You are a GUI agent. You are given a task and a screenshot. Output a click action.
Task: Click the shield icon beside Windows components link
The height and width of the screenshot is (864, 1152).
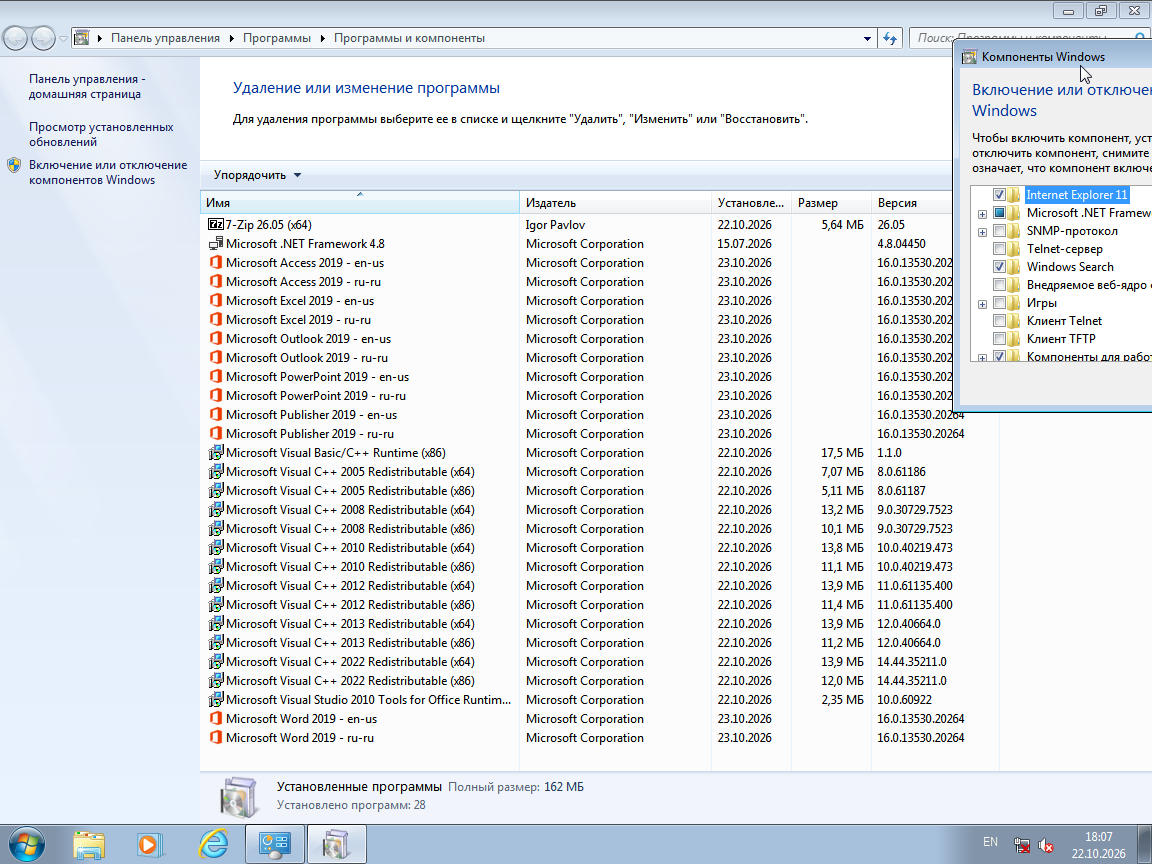pyautogui.click(x=14, y=165)
